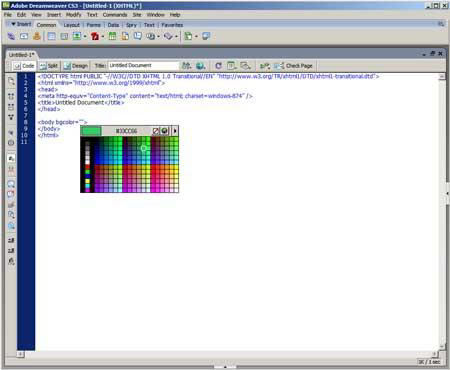Click the Check Page button

(293, 66)
